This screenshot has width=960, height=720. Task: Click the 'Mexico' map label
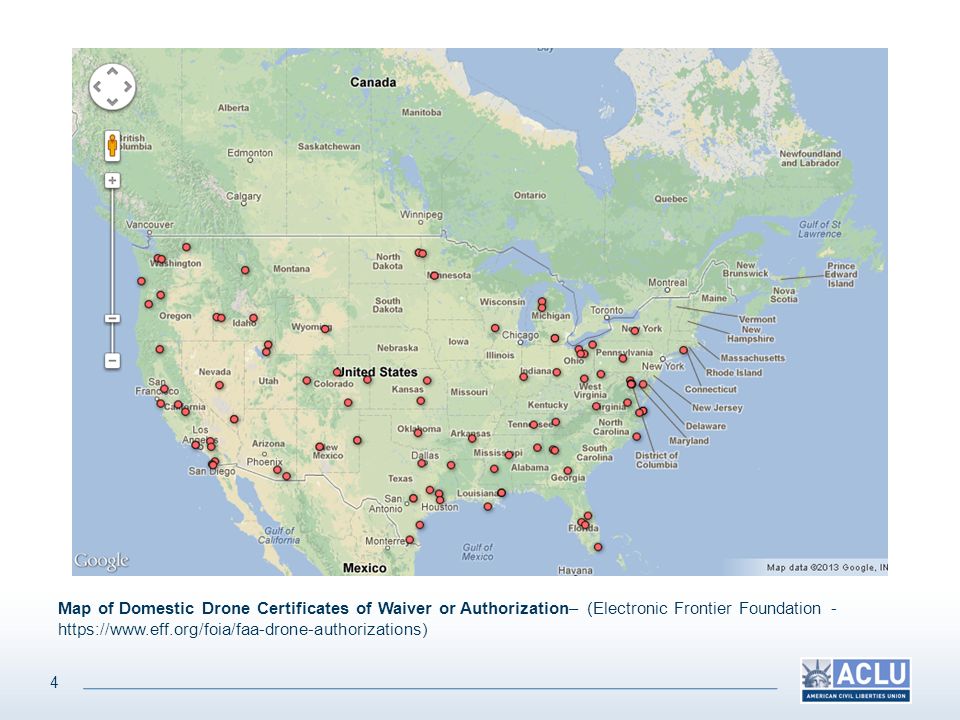click(364, 568)
